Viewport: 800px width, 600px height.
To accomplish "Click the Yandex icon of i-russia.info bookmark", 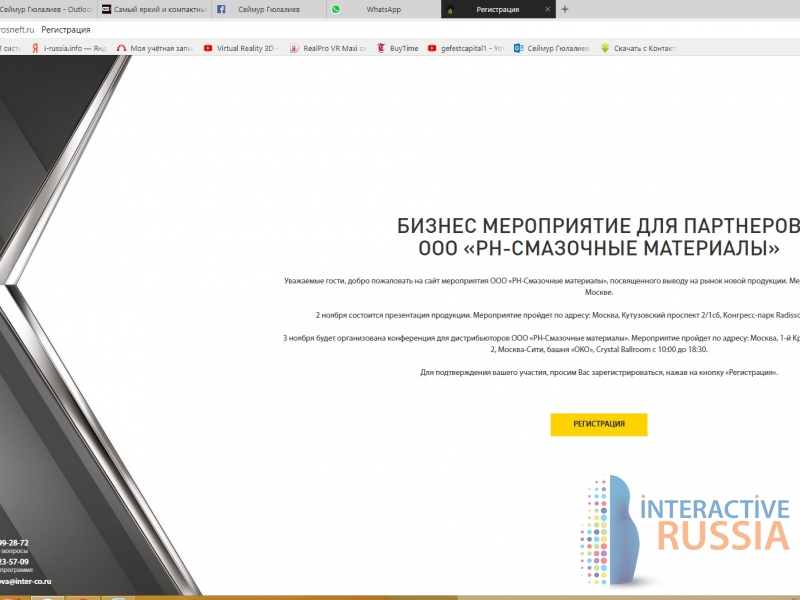I will 35,48.
